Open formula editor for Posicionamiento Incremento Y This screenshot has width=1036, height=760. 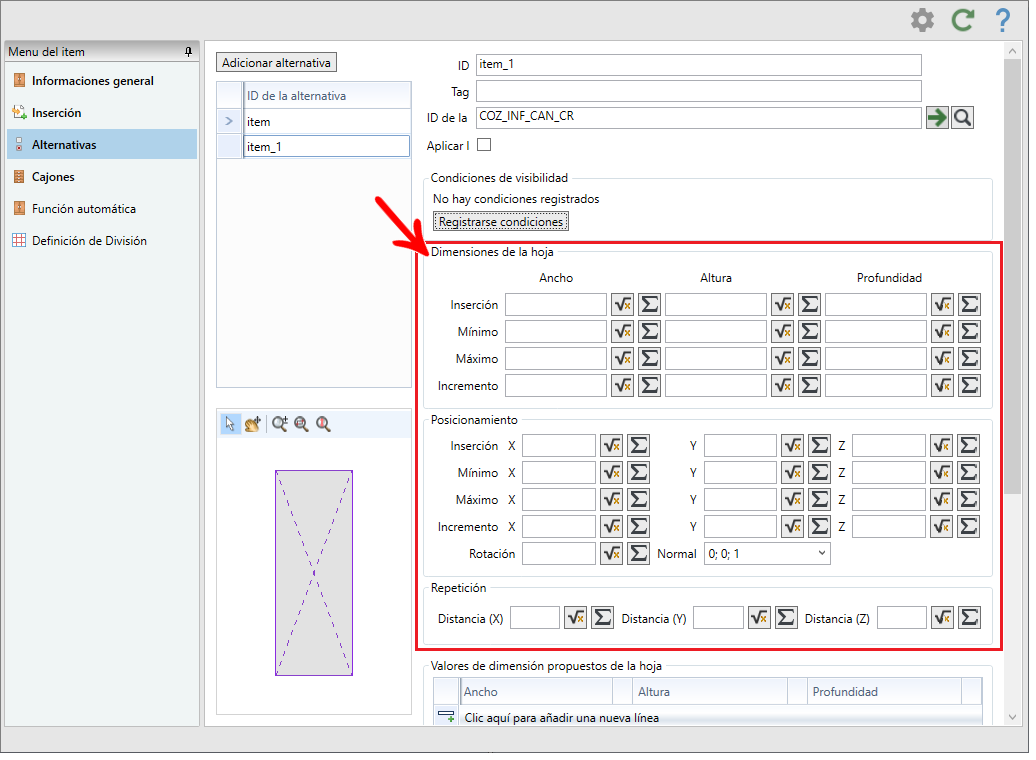(793, 527)
